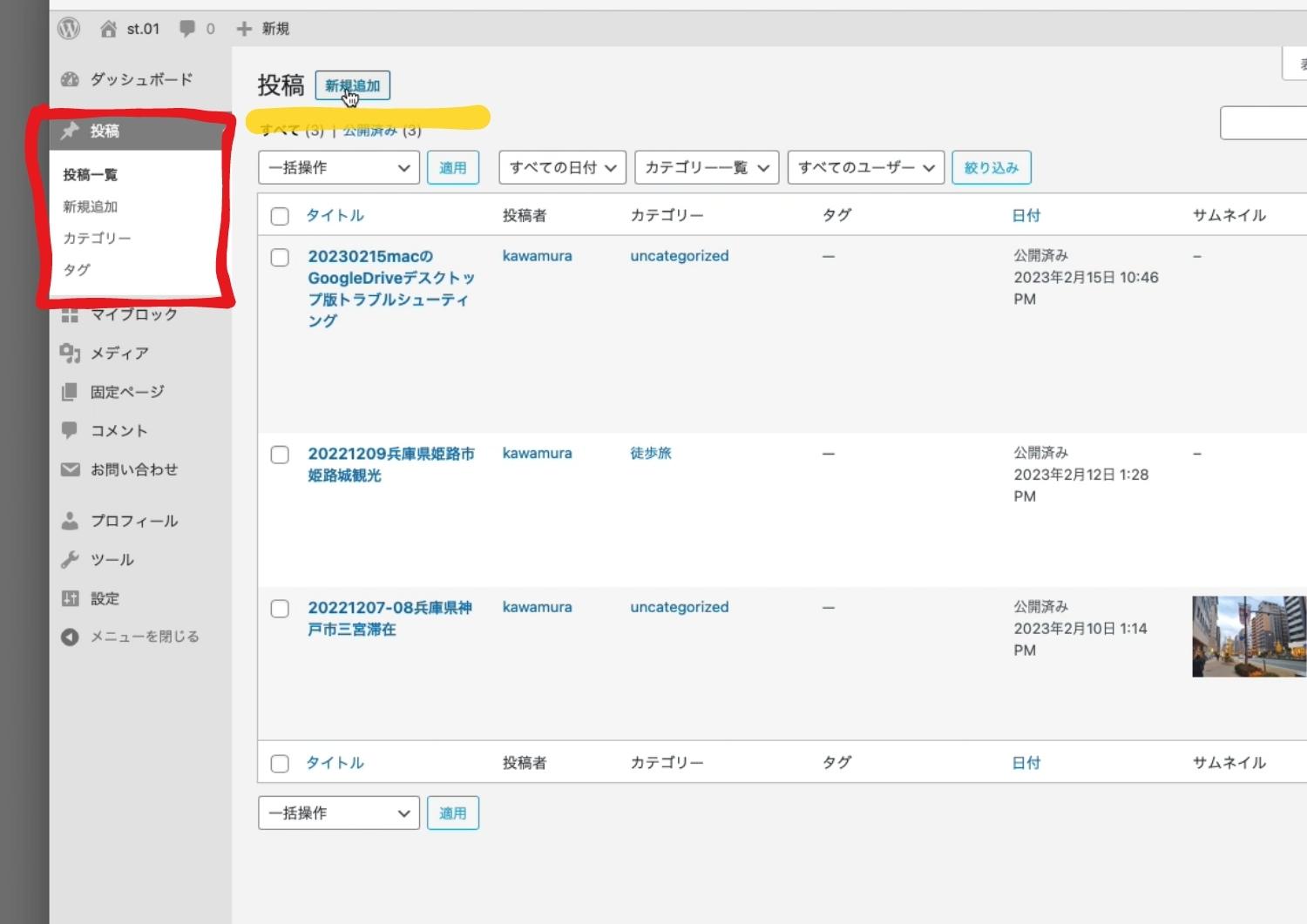This screenshot has height=924, width=1307.
Task: Click the メディア icon
Action: click(x=70, y=353)
